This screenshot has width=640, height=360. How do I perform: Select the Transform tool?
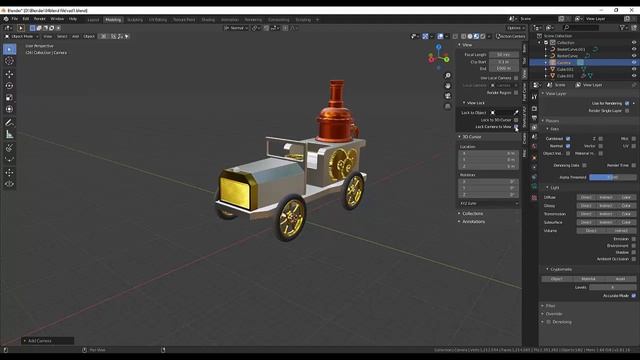(9, 109)
